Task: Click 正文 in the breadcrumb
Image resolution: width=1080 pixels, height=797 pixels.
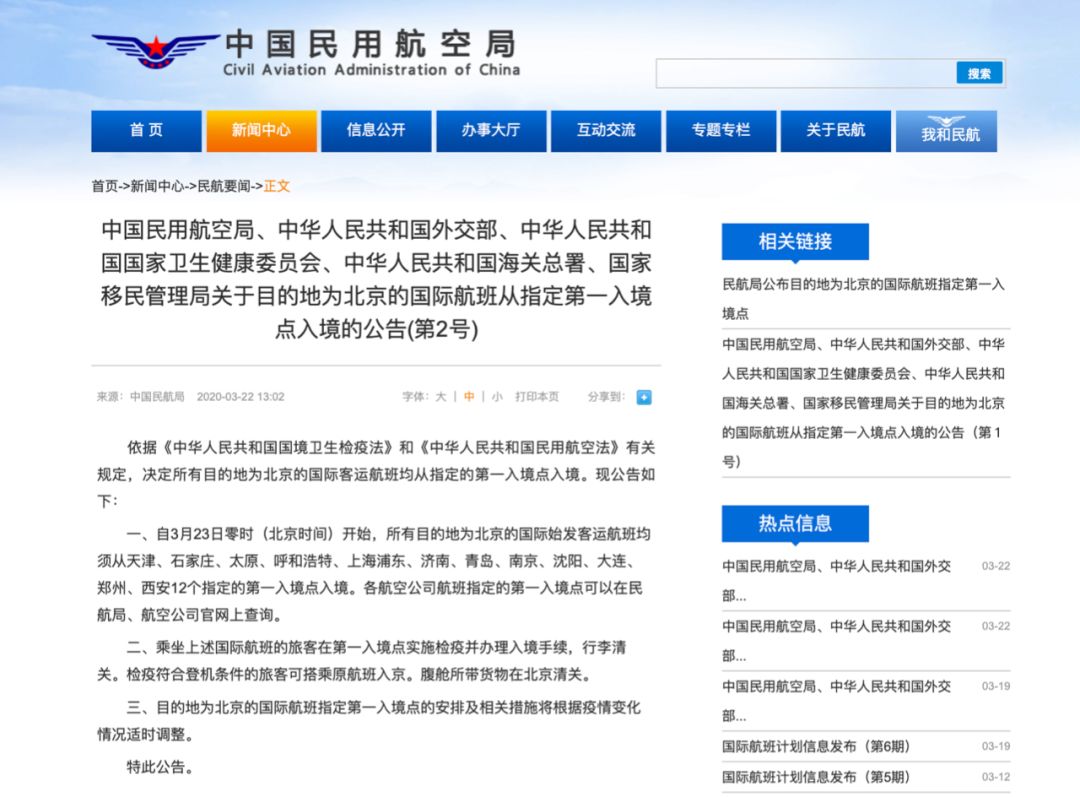Action: pyautogui.click(x=277, y=186)
